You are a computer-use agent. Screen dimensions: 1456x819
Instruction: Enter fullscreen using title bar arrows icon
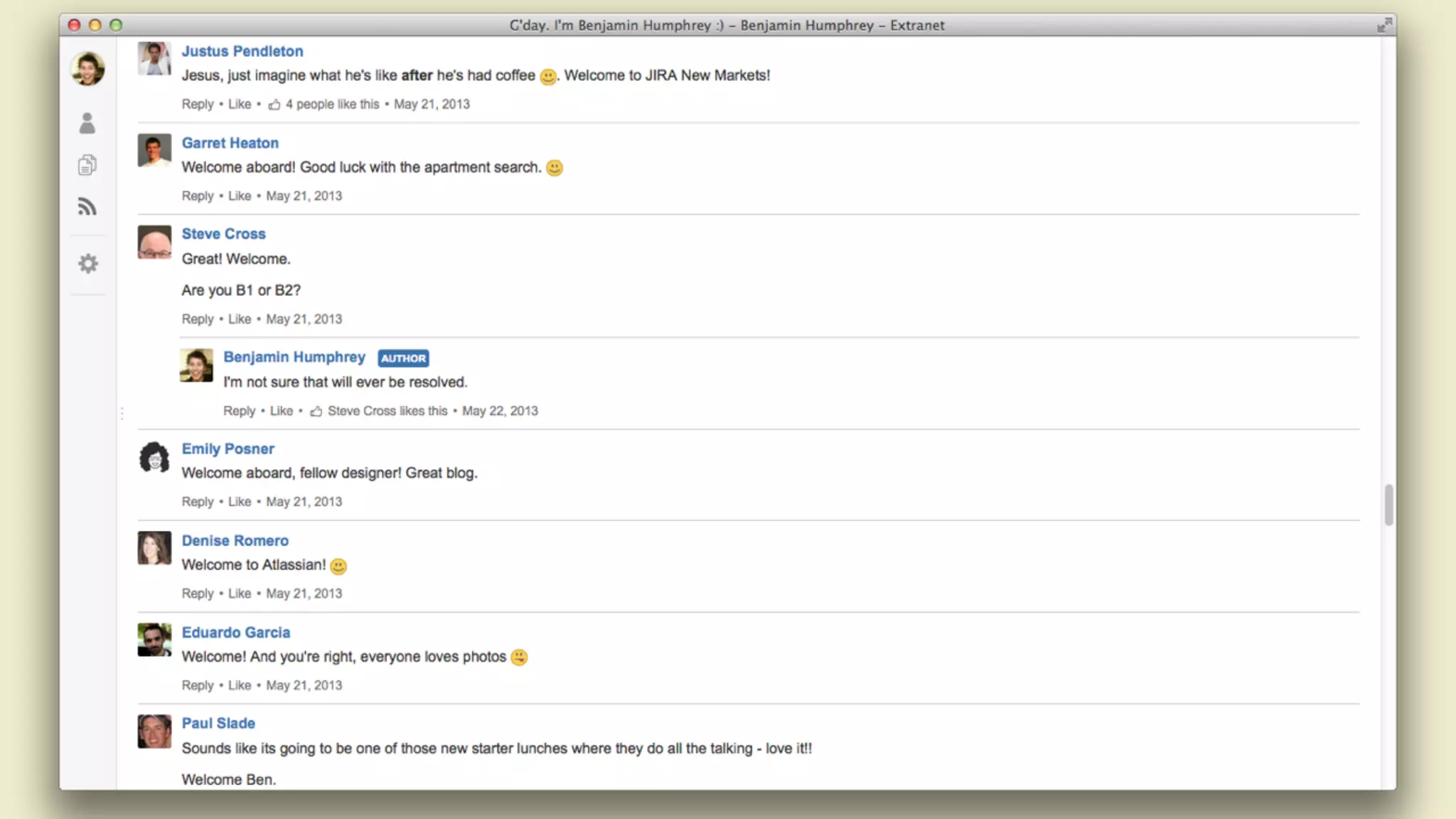pyautogui.click(x=1383, y=26)
